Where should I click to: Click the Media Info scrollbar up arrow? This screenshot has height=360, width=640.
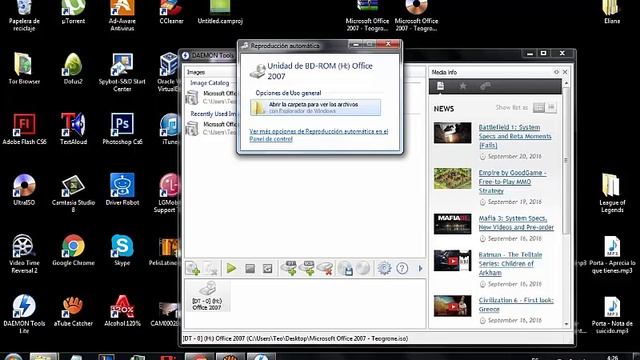(x=566, y=83)
